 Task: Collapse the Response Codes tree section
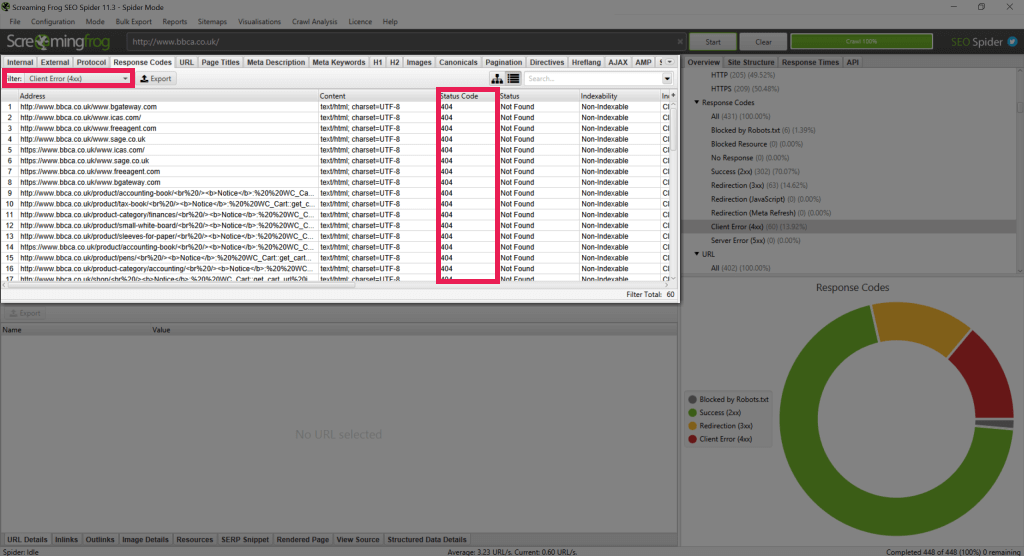tap(697, 103)
